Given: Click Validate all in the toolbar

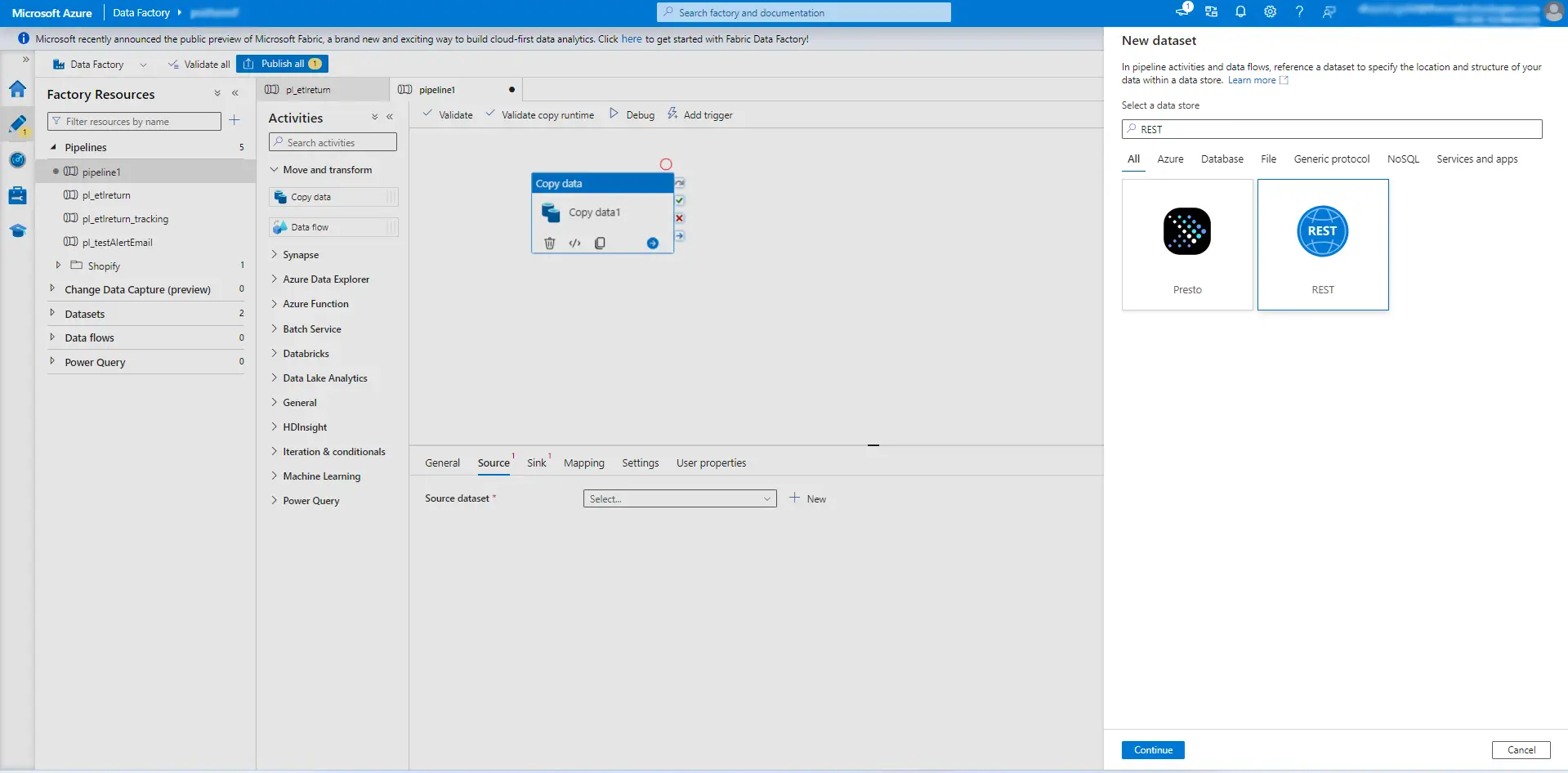Looking at the screenshot, I should point(199,65).
